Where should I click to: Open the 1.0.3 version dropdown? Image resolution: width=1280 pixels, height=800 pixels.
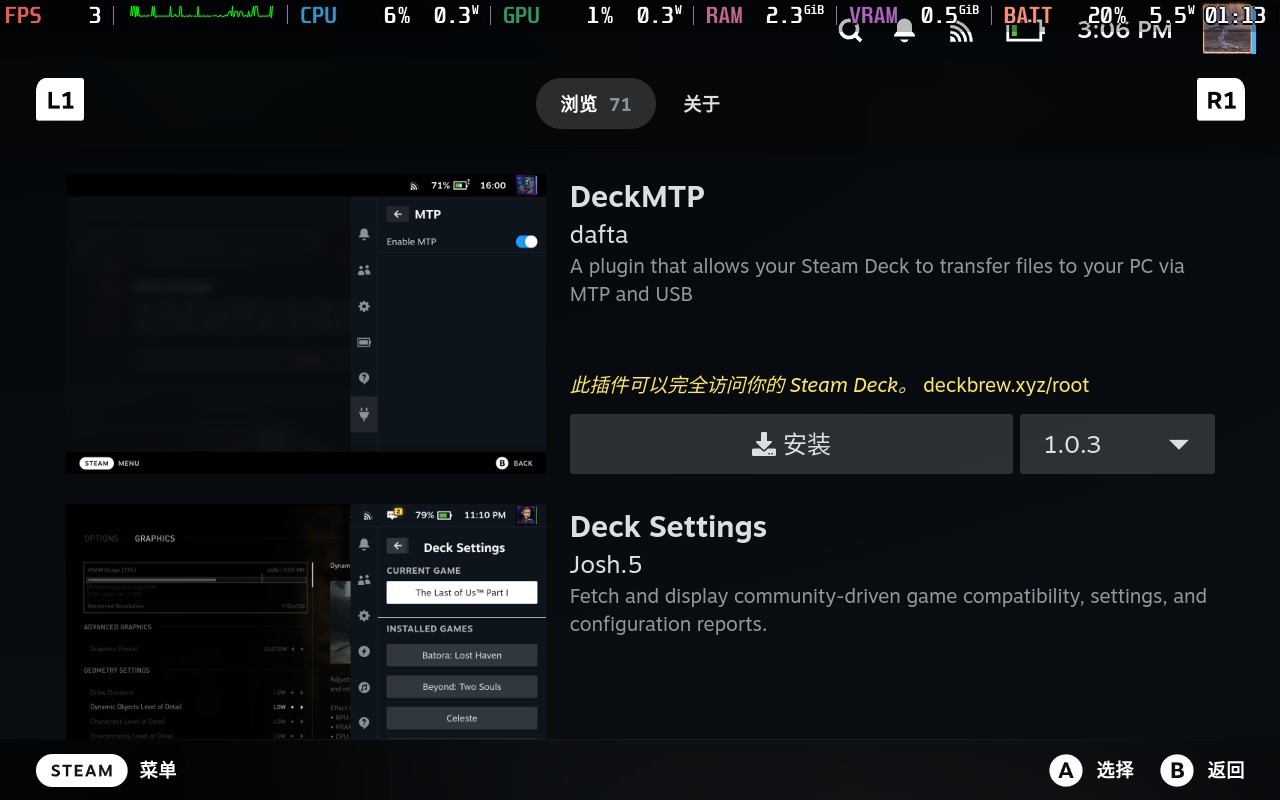[1117, 444]
